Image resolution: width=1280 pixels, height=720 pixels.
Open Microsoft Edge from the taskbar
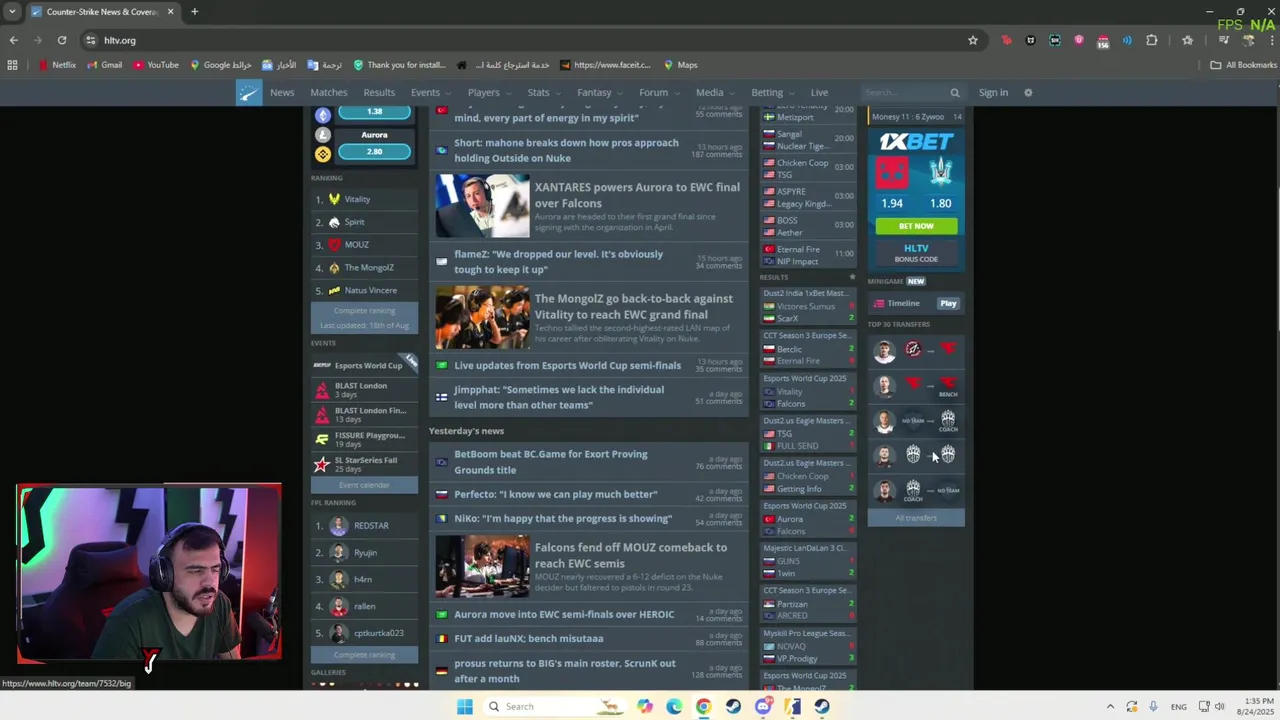(674, 707)
